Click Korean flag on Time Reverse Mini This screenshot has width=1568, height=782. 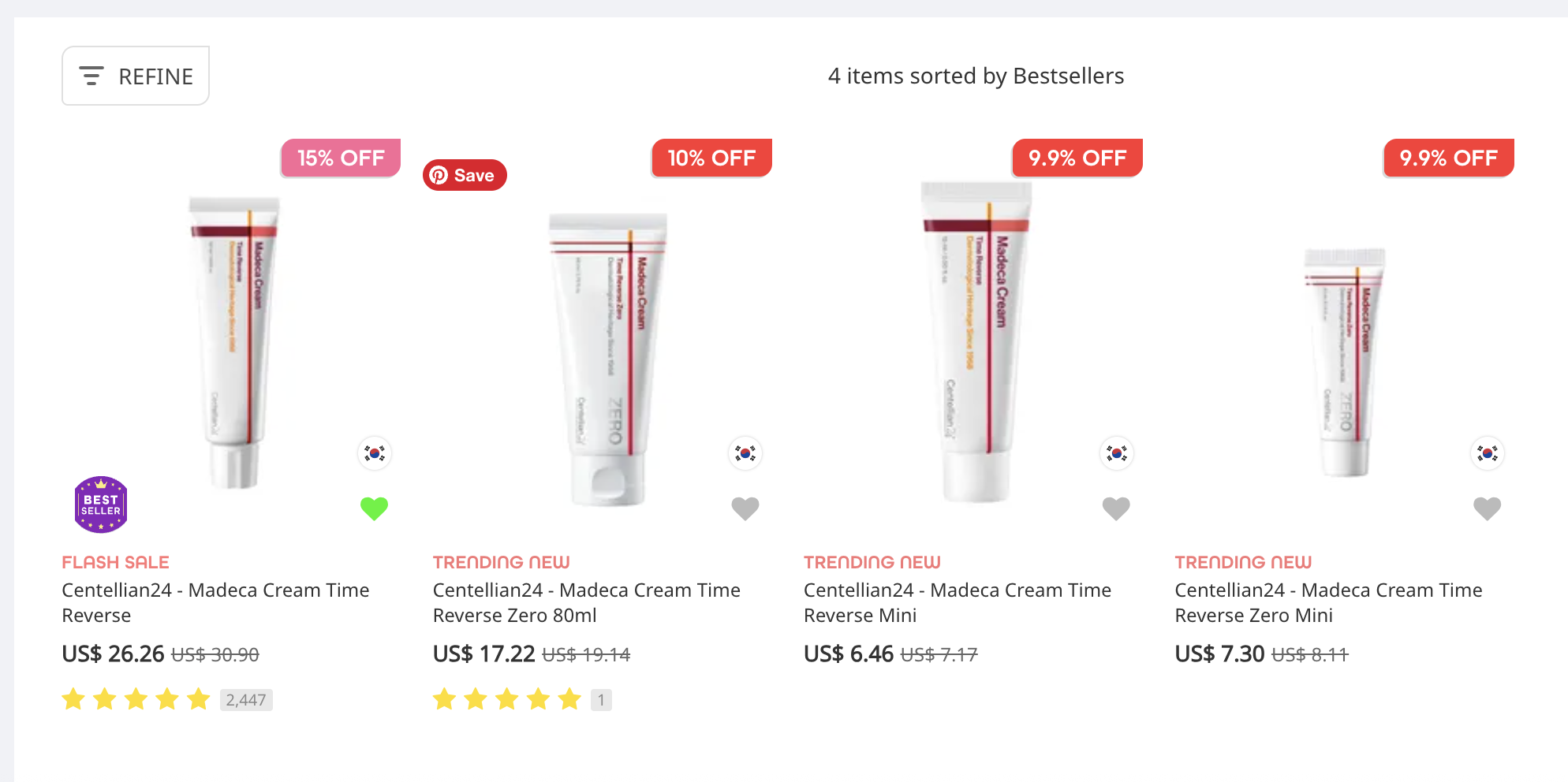click(x=1116, y=453)
